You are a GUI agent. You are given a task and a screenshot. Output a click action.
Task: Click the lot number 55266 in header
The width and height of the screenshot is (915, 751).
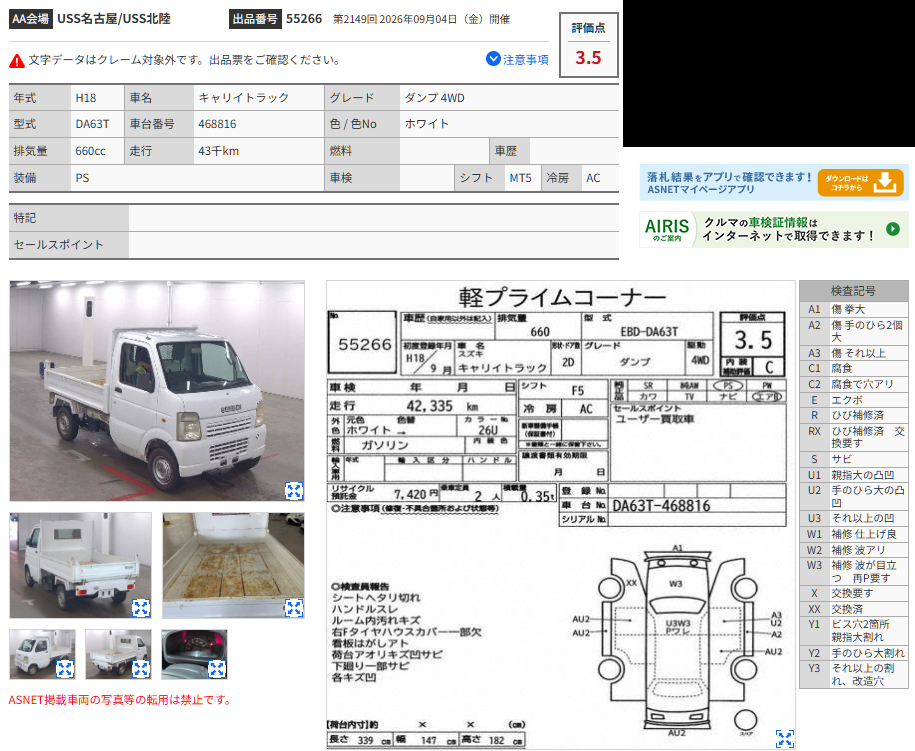(304, 19)
